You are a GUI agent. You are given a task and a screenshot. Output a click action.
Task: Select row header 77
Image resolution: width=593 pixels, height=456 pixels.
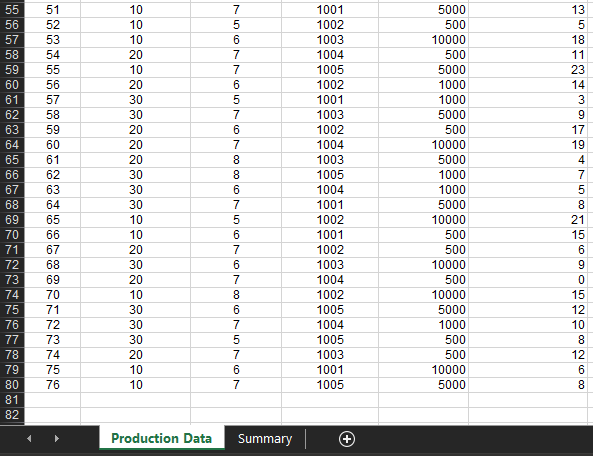[12, 340]
